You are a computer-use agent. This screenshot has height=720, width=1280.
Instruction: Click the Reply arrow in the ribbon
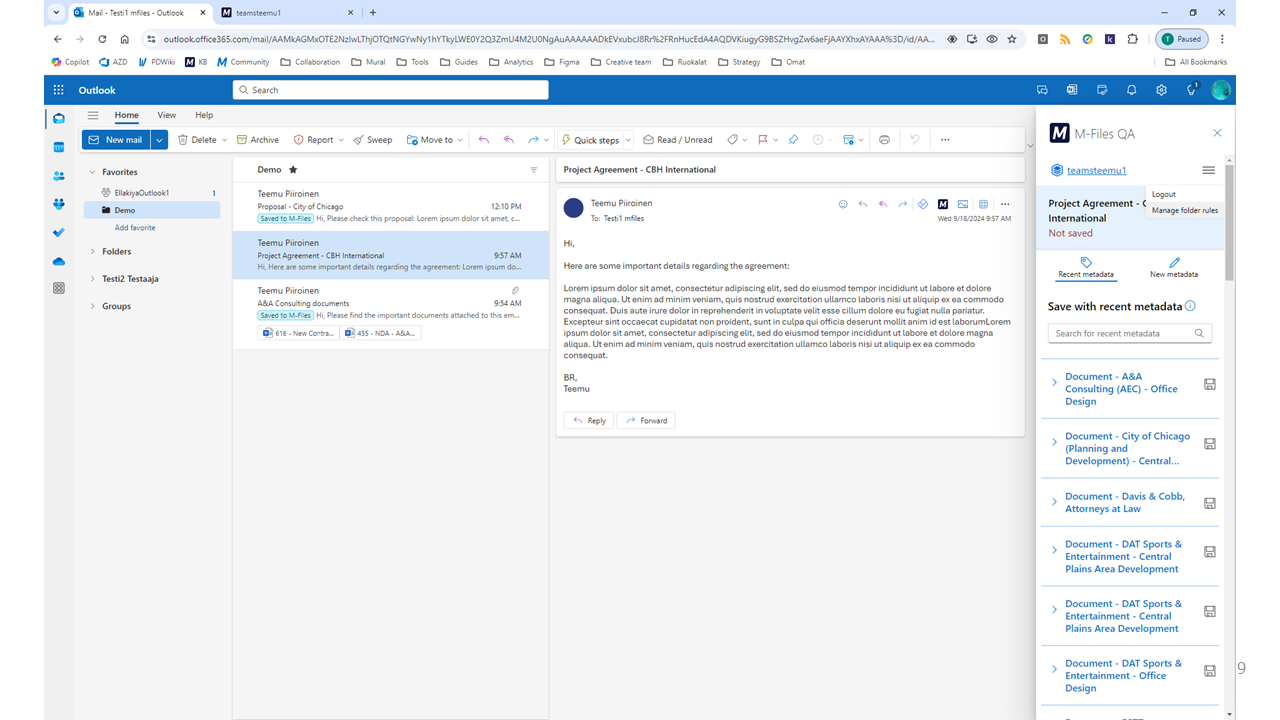click(x=484, y=140)
